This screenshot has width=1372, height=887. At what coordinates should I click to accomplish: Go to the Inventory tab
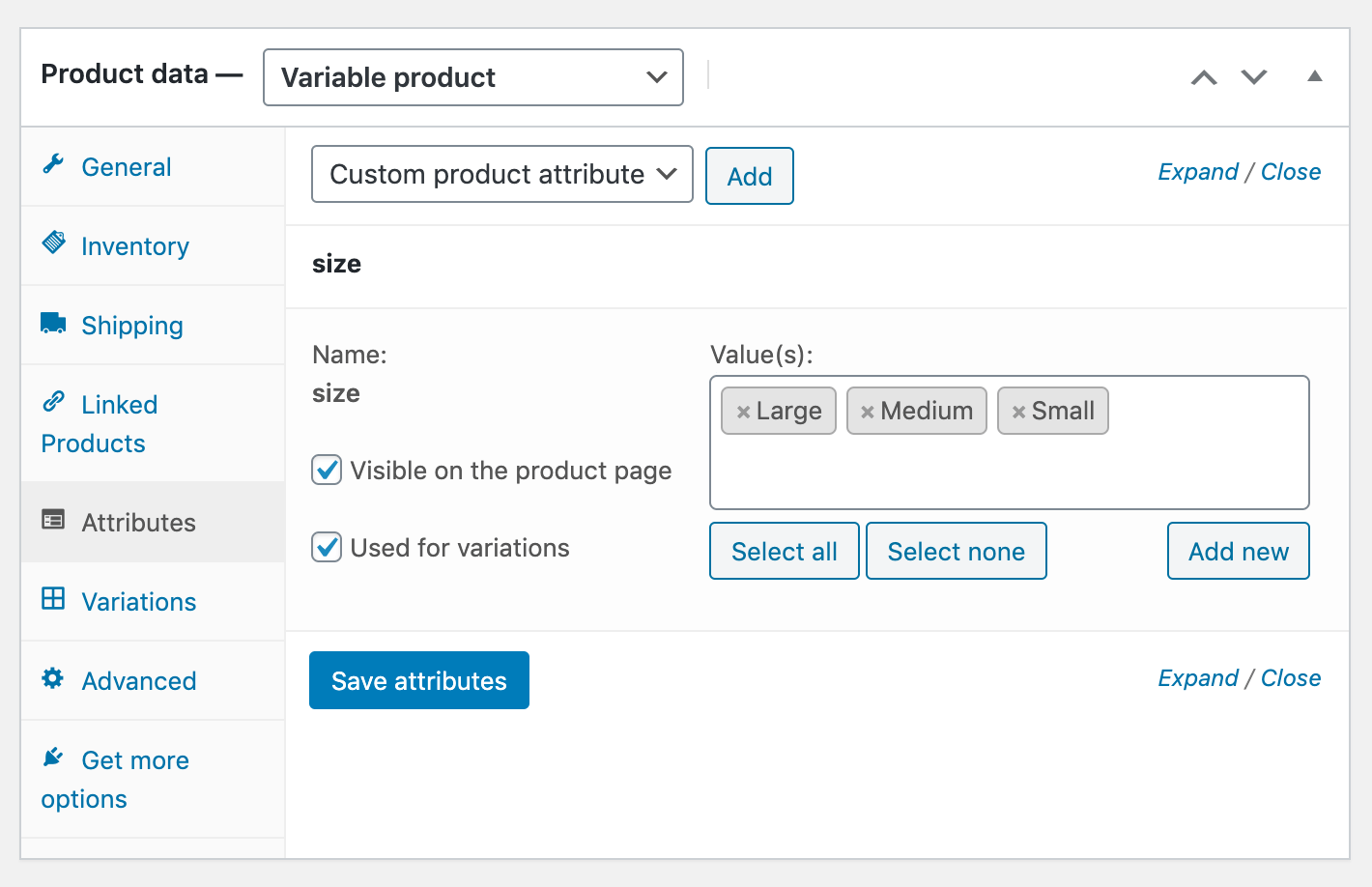(x=134, y=244)
